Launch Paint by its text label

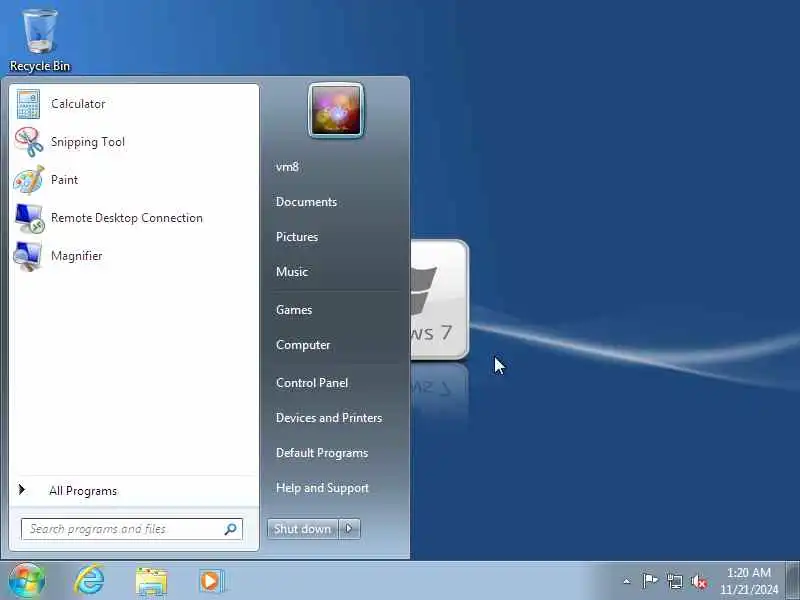point(64,180)
